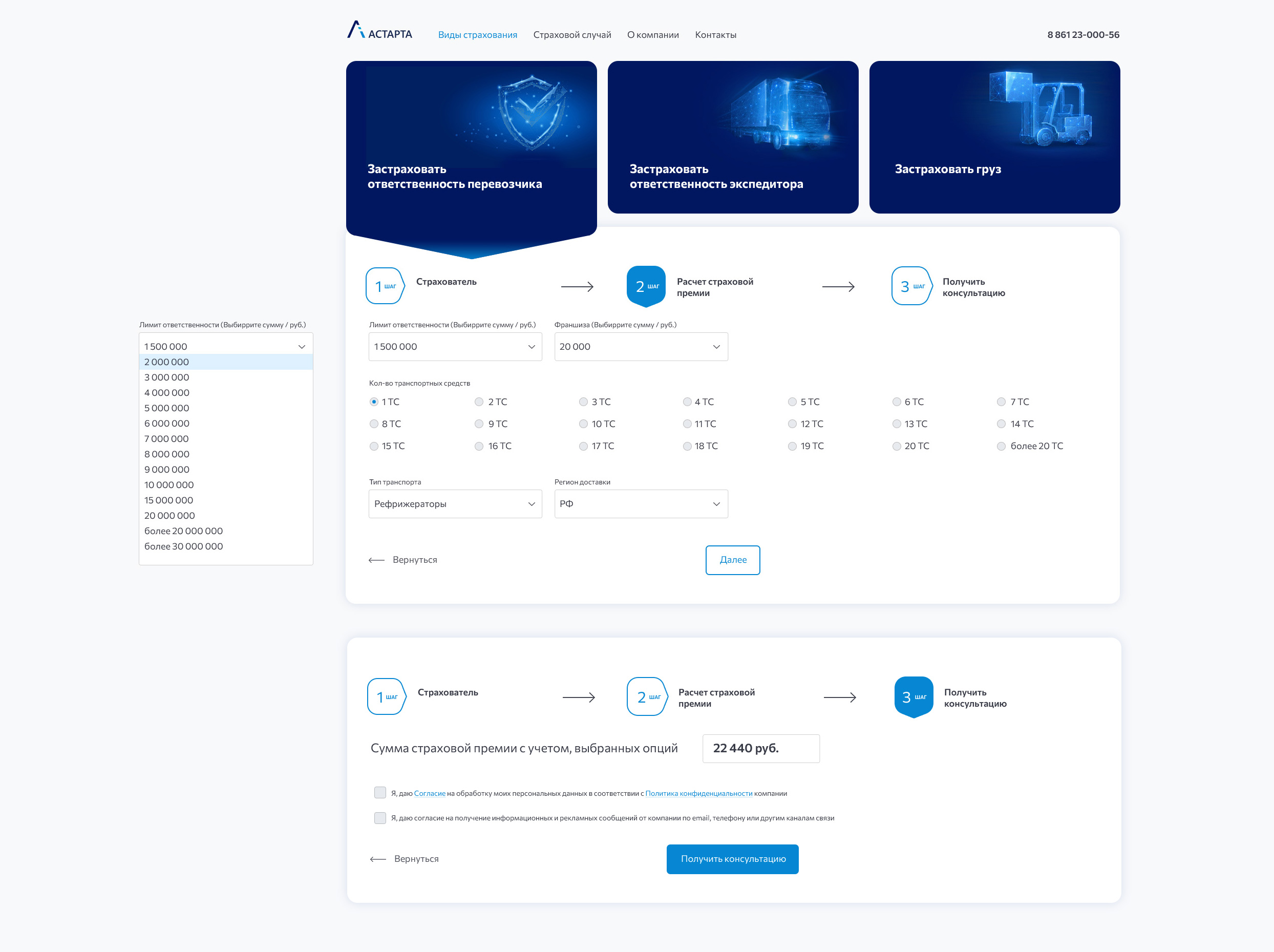Select 9 ТС radio button
Image resolution: width=1274 pixels, height=952 pixels.
tap(479, 424)
